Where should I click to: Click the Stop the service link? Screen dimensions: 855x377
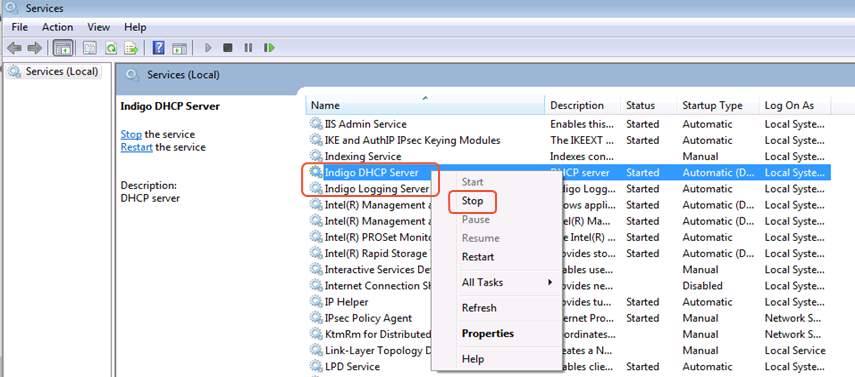(x=131, y=134)
